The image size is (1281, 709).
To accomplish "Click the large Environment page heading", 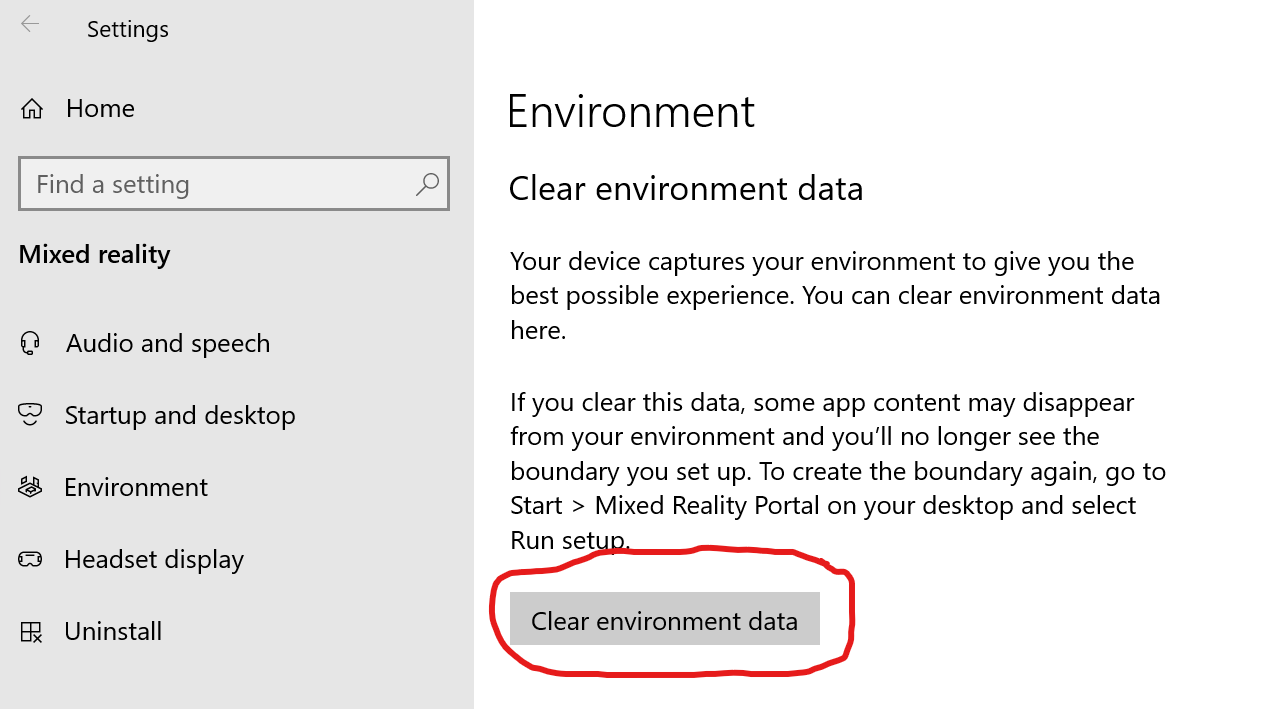I will [x=631, y=111].
